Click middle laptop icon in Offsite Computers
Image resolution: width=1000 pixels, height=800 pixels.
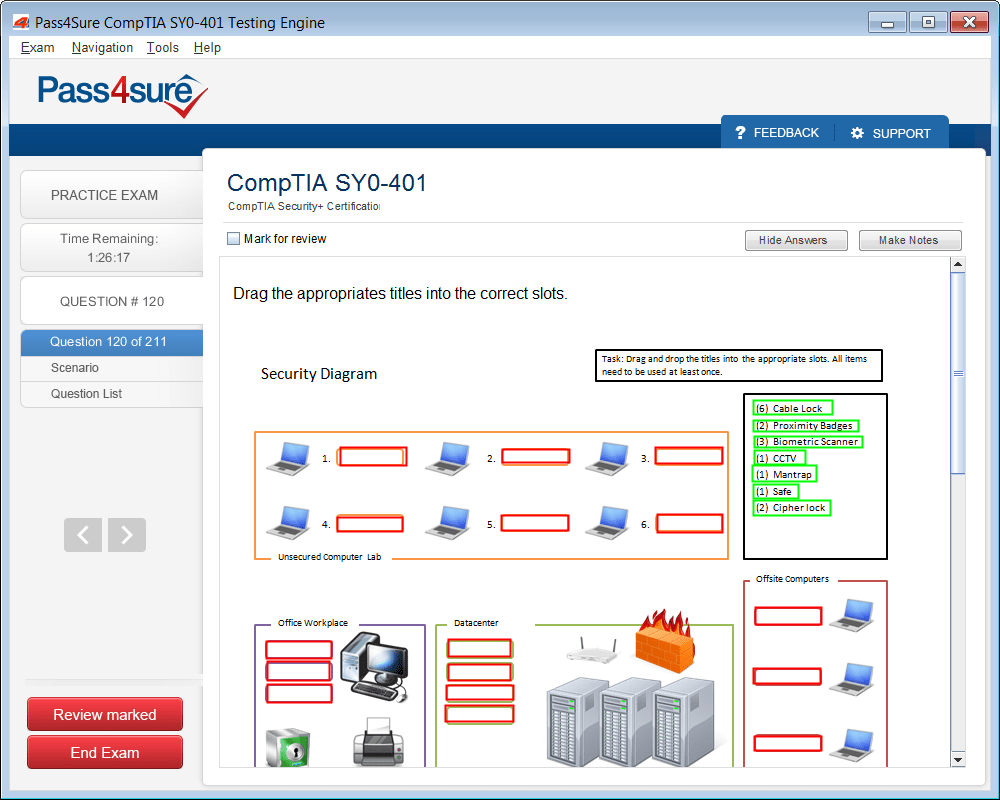click(x=852, y=679)
